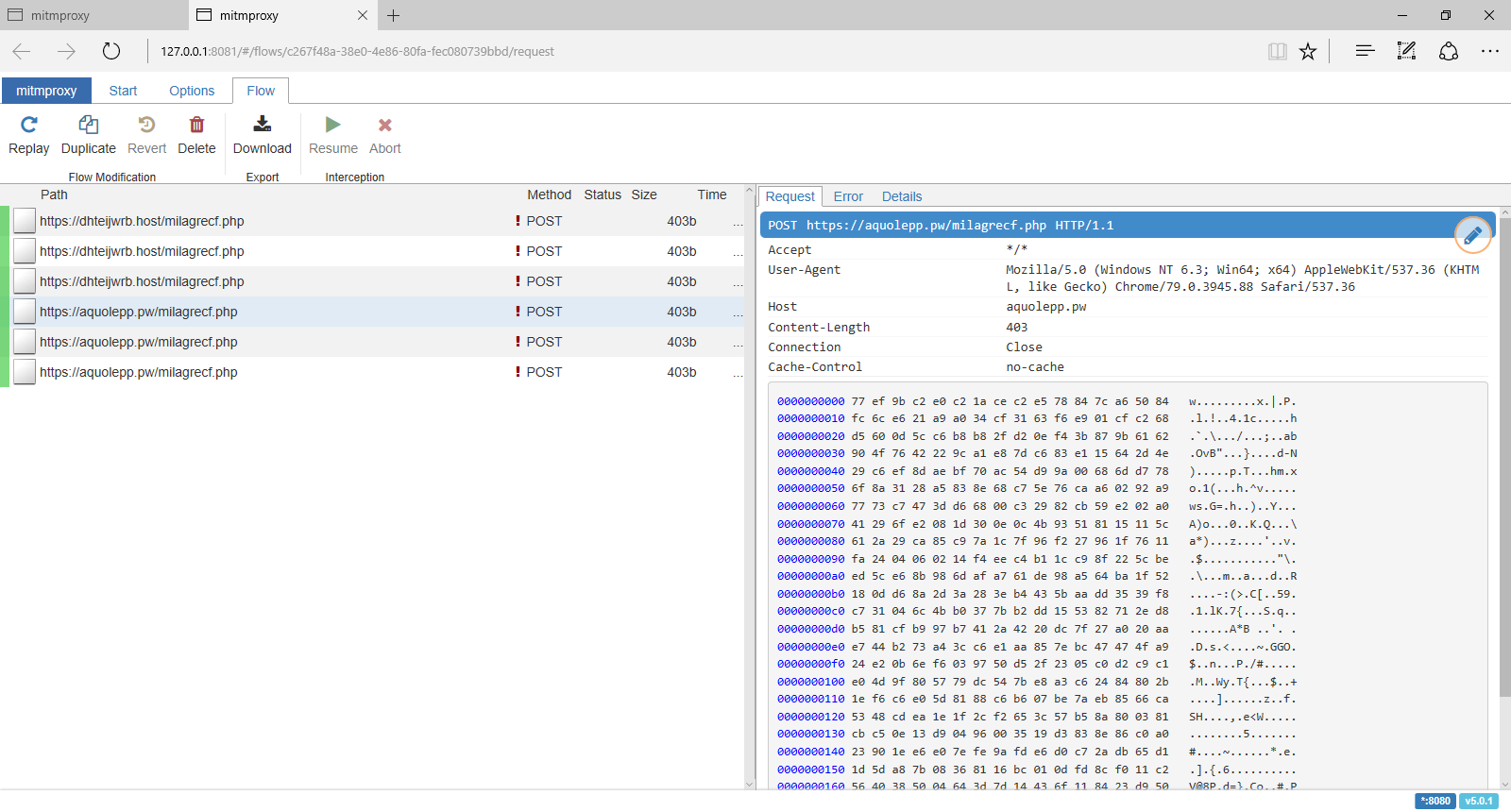Image resolution: width=1511 pixels, height=812 pixels.
Task: Sort by the Method column header
Action: point(549,195)
